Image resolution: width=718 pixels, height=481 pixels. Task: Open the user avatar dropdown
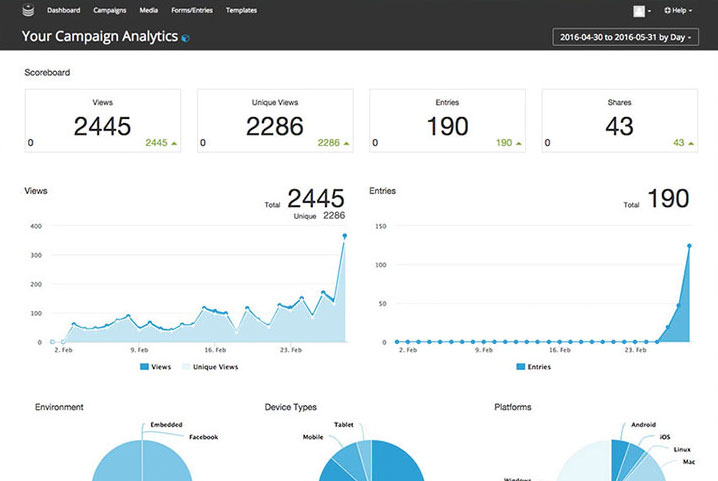[642, 11]
